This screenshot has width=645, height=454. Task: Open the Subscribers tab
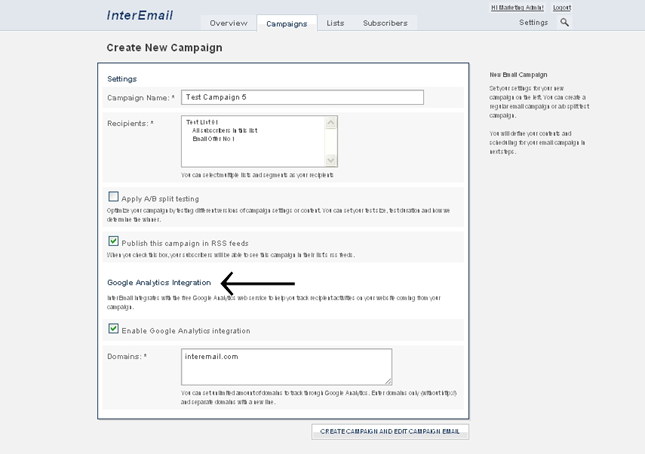[x=385, y=22]
